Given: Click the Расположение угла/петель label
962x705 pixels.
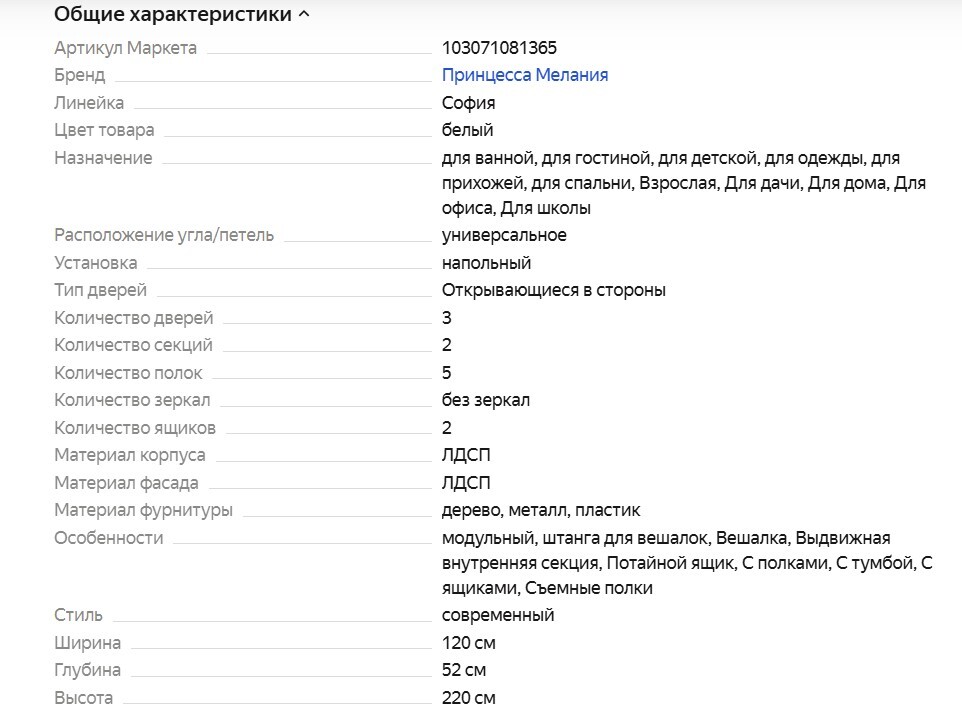Looking at the screenshot, I should coord(163,235).
